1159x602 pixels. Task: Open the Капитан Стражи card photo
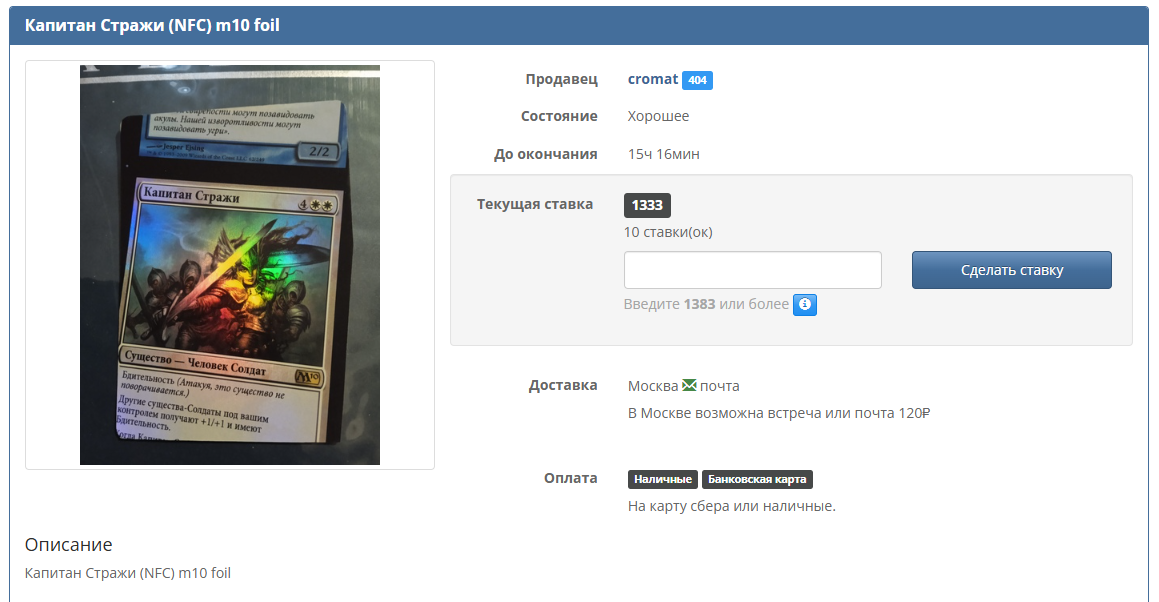click(230, 265)
